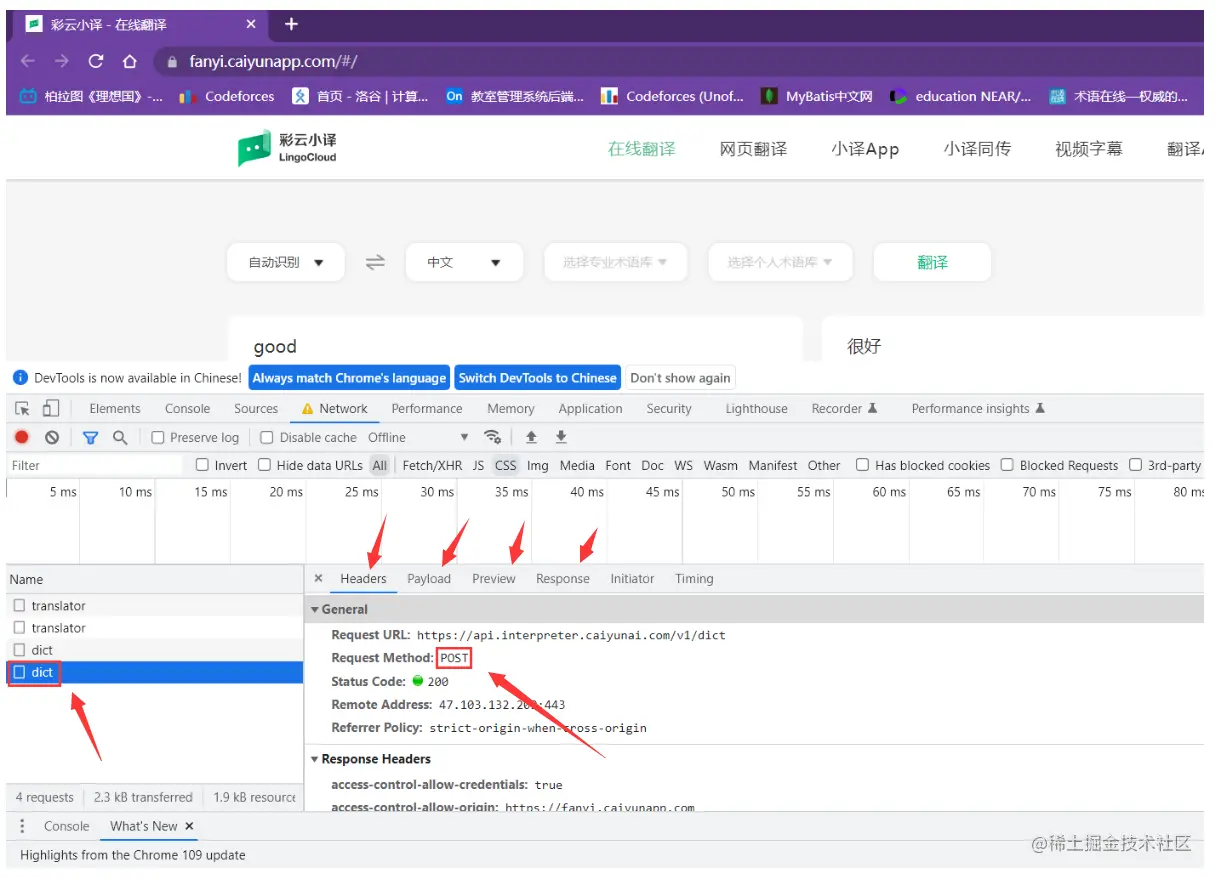
Task: Open the 选择专业术语库 dropdown
Action: [x=615, y=262]
